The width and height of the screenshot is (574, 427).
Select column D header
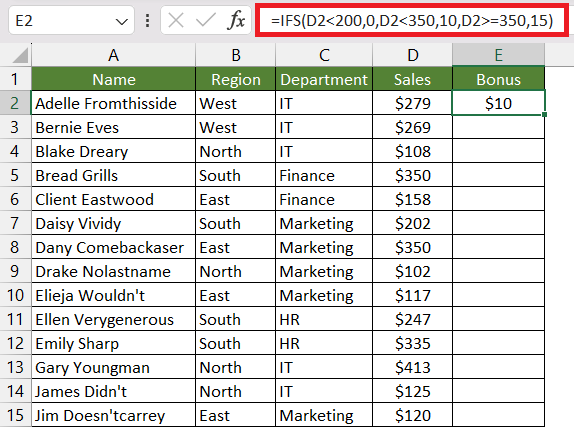[412, 55]
